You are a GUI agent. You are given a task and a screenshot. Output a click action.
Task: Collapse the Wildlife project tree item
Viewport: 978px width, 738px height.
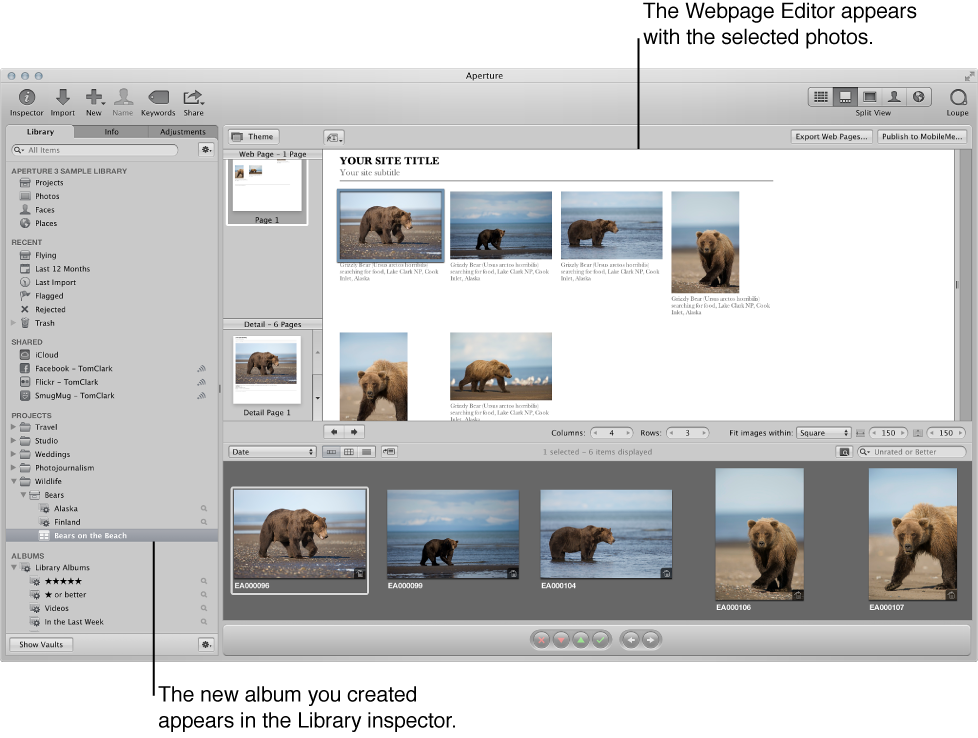[12, 481]
